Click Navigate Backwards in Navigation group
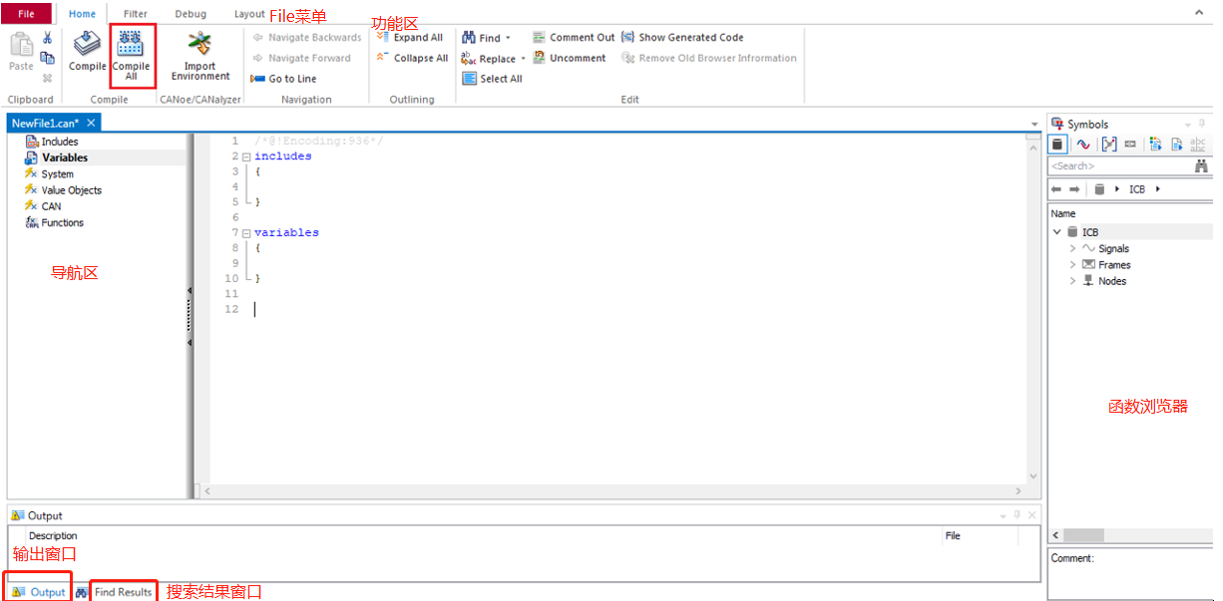1223x601 pixels. [x=307, y=38]
